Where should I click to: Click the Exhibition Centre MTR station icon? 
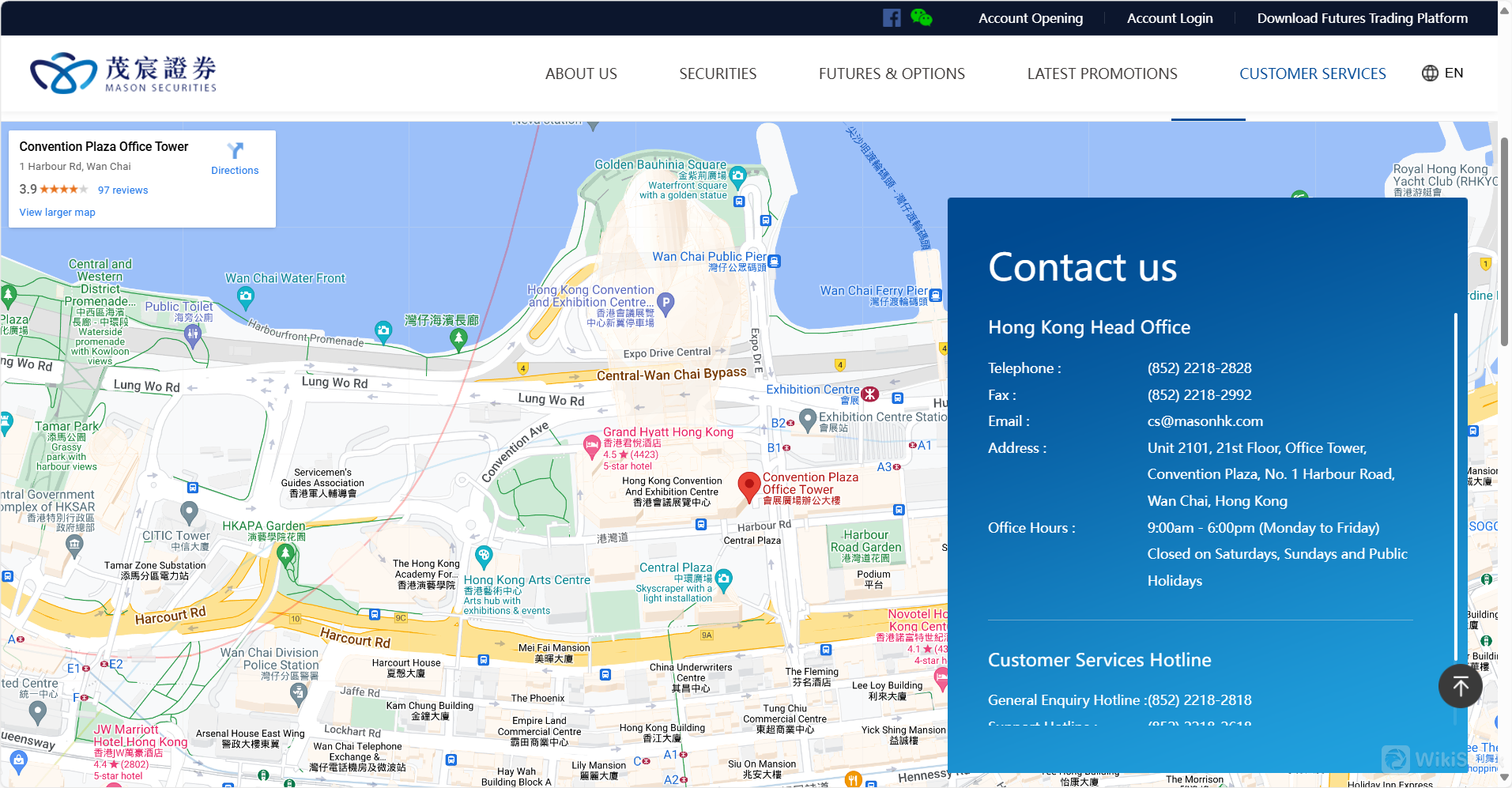[x=869, y=394]
